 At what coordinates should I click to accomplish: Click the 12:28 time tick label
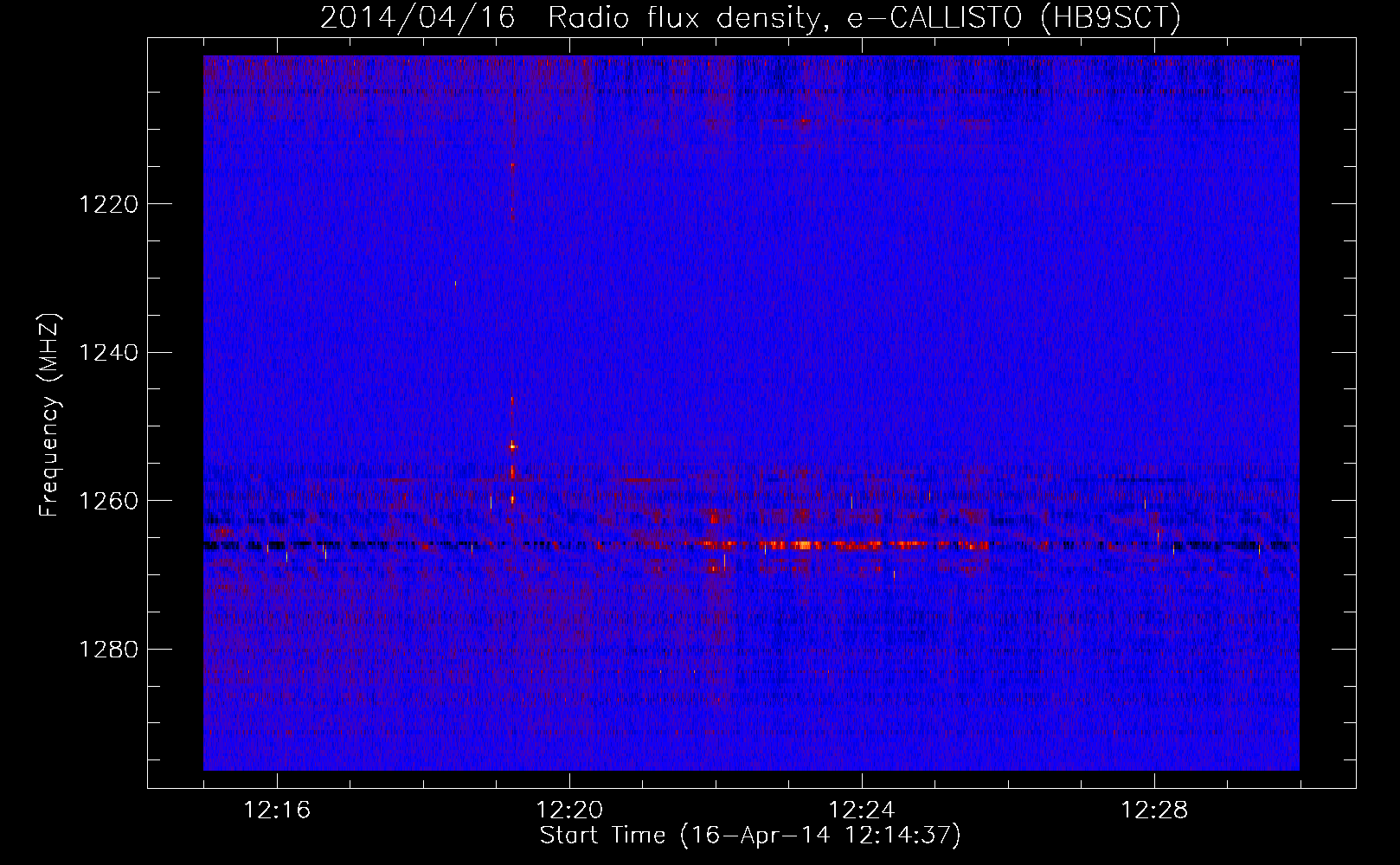(x=1154, y=811)
